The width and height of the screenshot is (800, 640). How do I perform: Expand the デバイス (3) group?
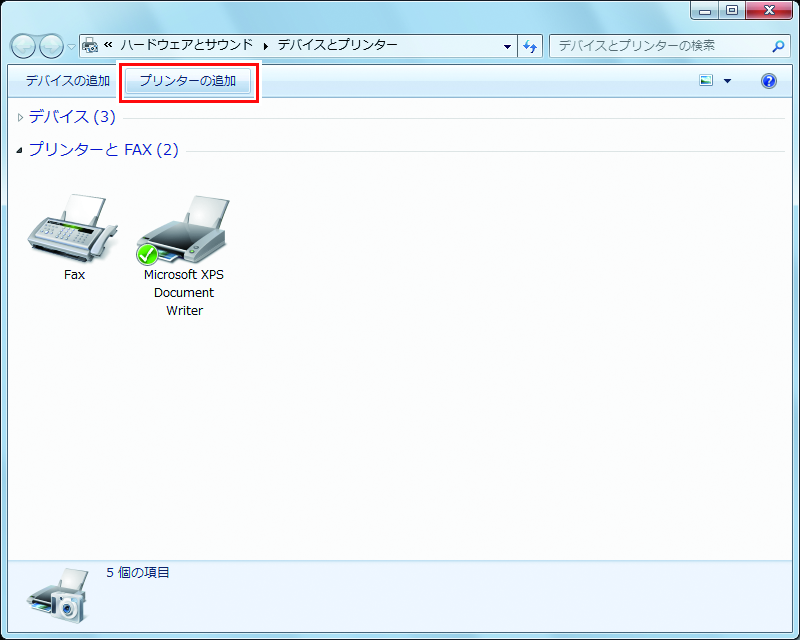[21, 118]
